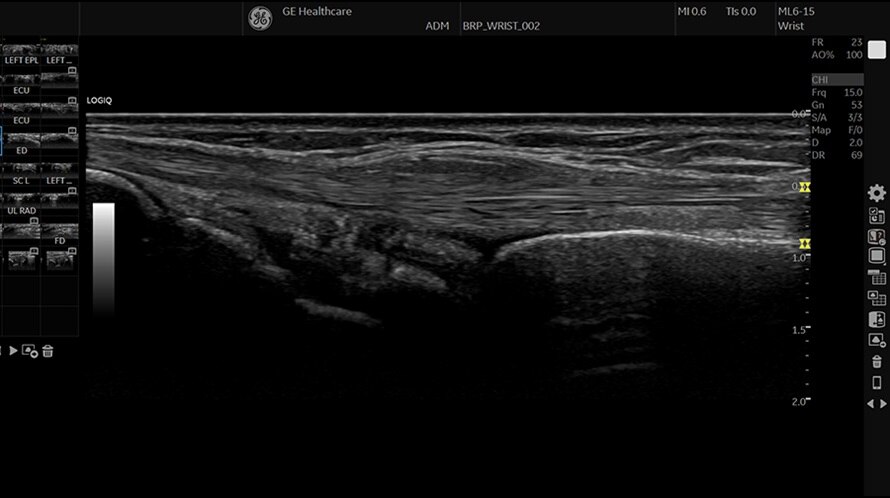Click the 'ML6-15' probe label
This screenshot has height=498, width=890.
[x=796, y=11]
